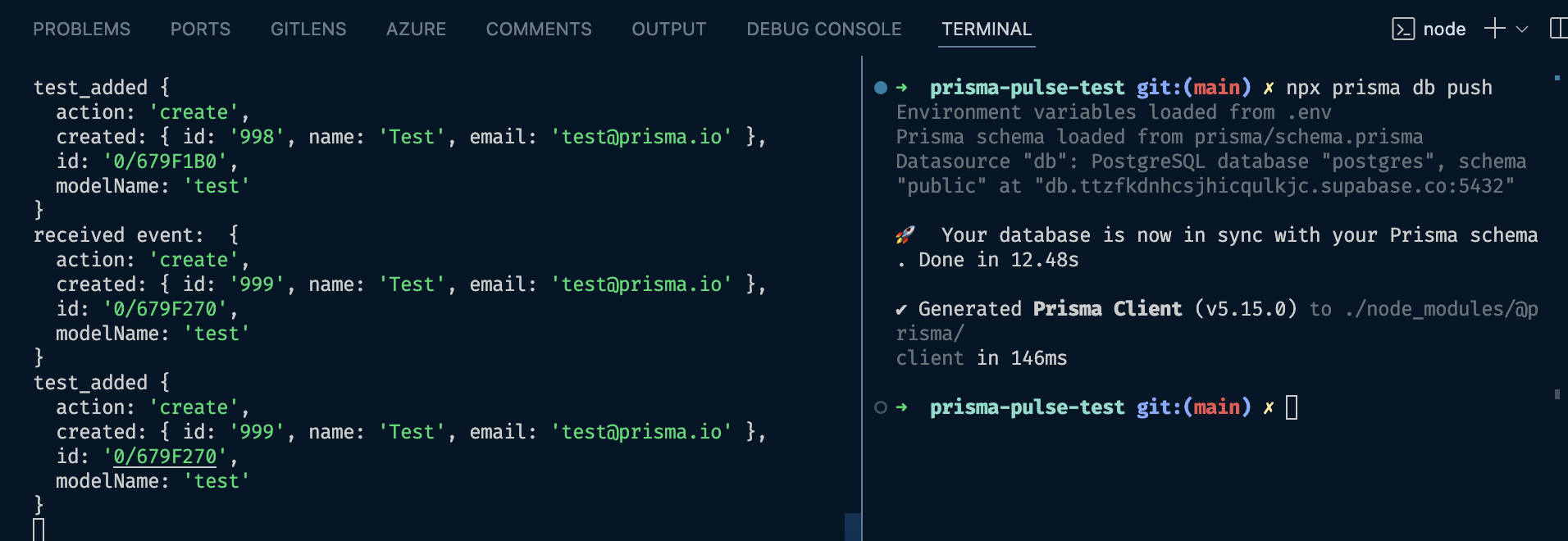Click 'Done in 12.48s' text

pyautogui.click(x=998, y=260)
